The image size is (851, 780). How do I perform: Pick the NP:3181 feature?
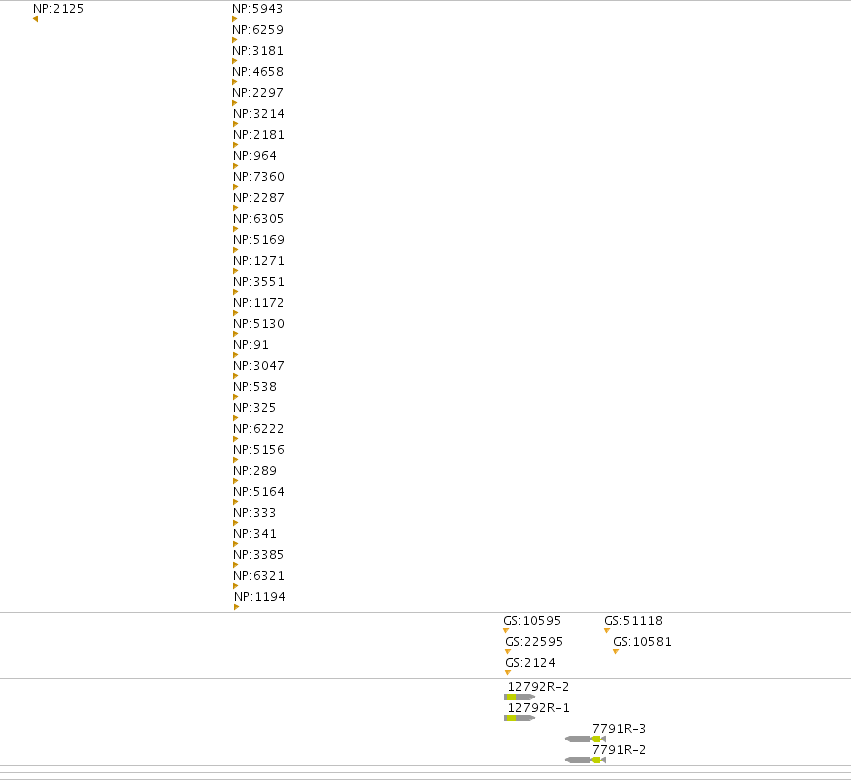click(258, 51)
